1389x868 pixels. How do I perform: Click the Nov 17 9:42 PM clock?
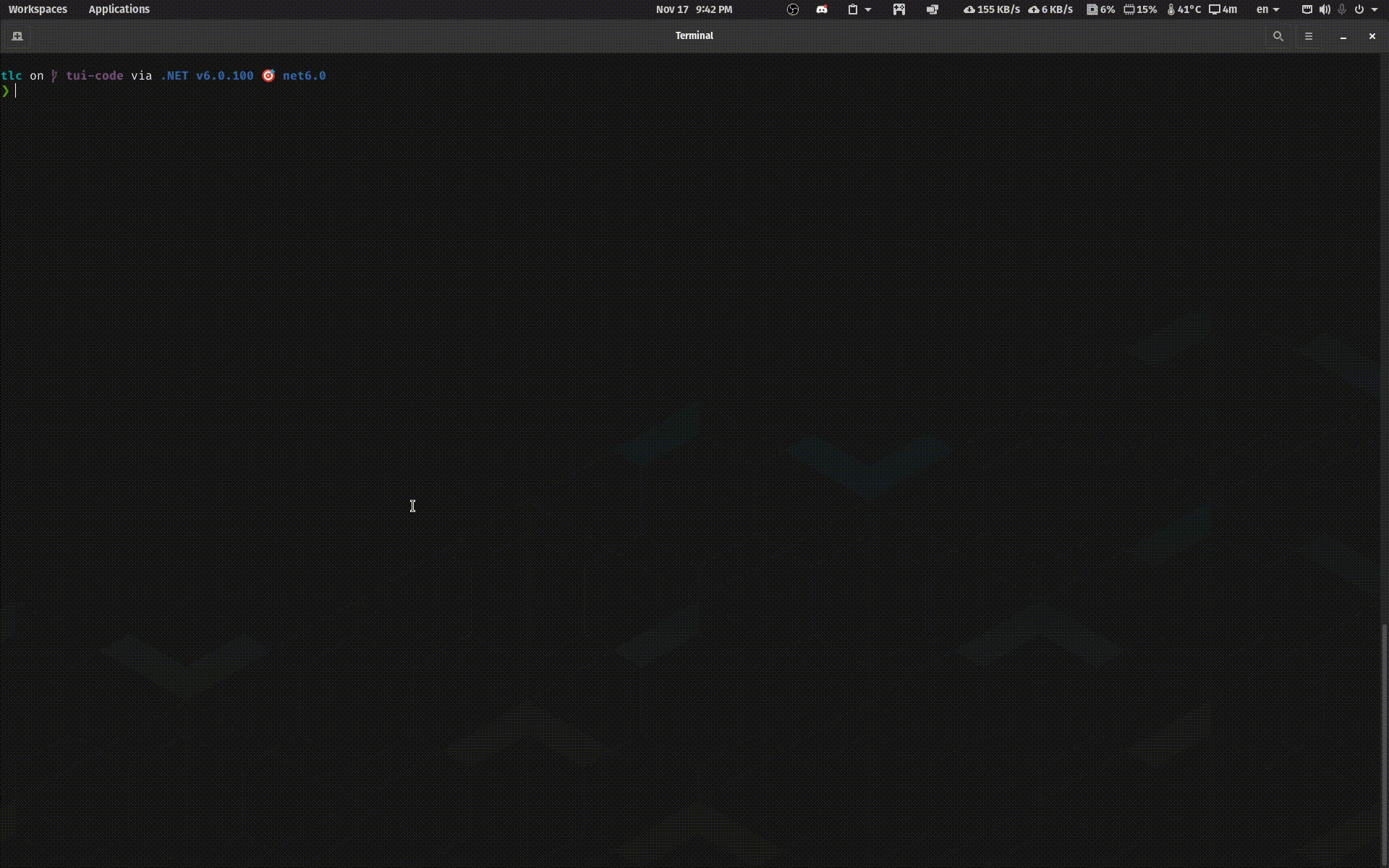[x=694, y=9]
